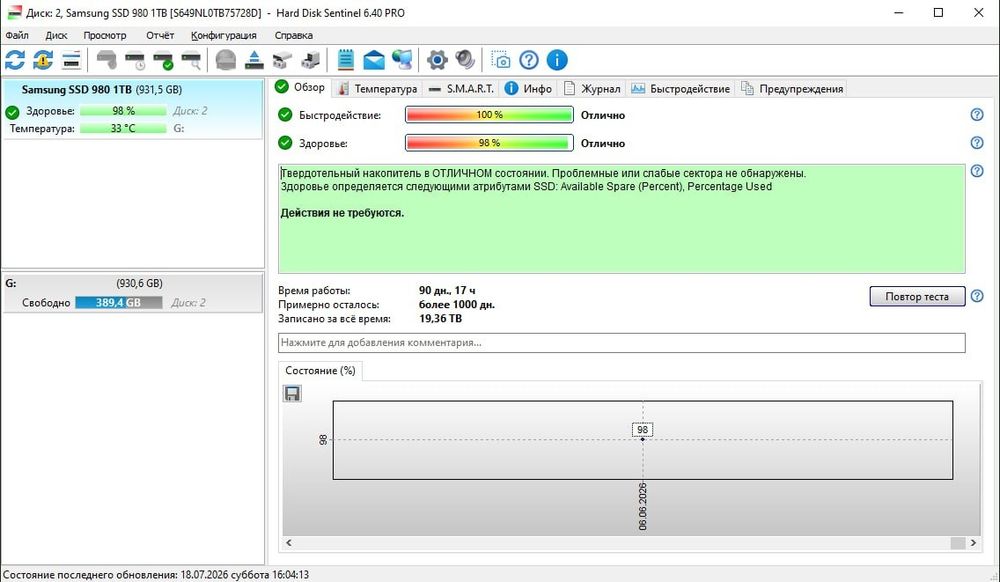The height and width of the screenshot is (582, 1000).
Task: Click the two-drives toolbar icon
Action: pos(282,61)
